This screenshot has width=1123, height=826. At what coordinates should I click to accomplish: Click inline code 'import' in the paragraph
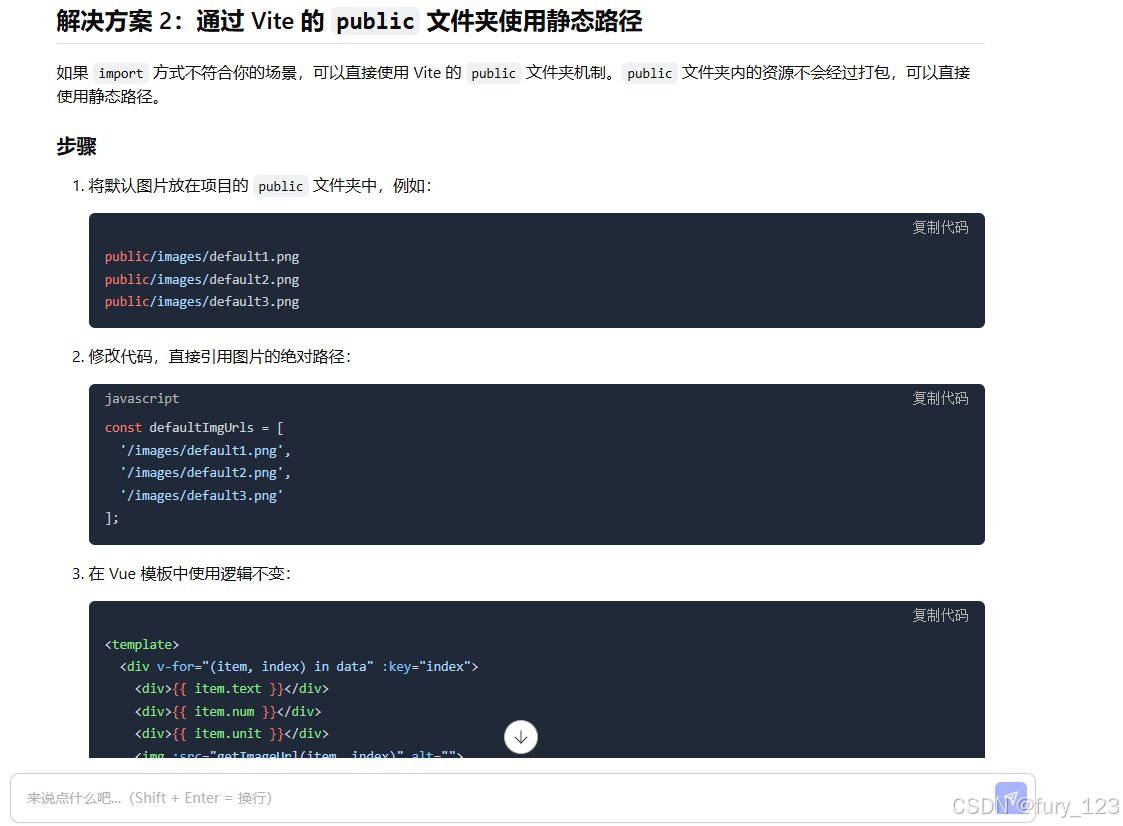pos(120,73)
